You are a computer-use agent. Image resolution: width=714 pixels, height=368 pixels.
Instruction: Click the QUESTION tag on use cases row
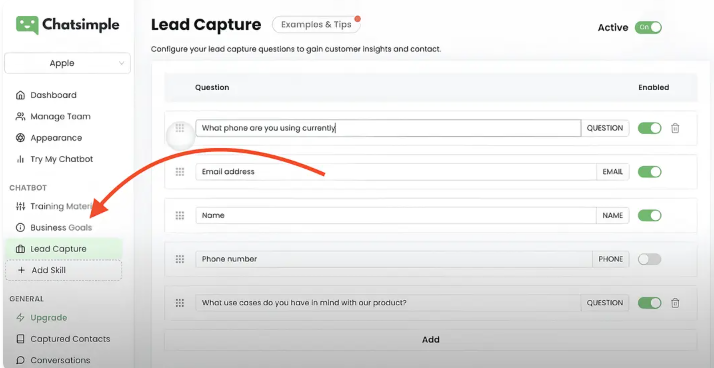point(605,303)
